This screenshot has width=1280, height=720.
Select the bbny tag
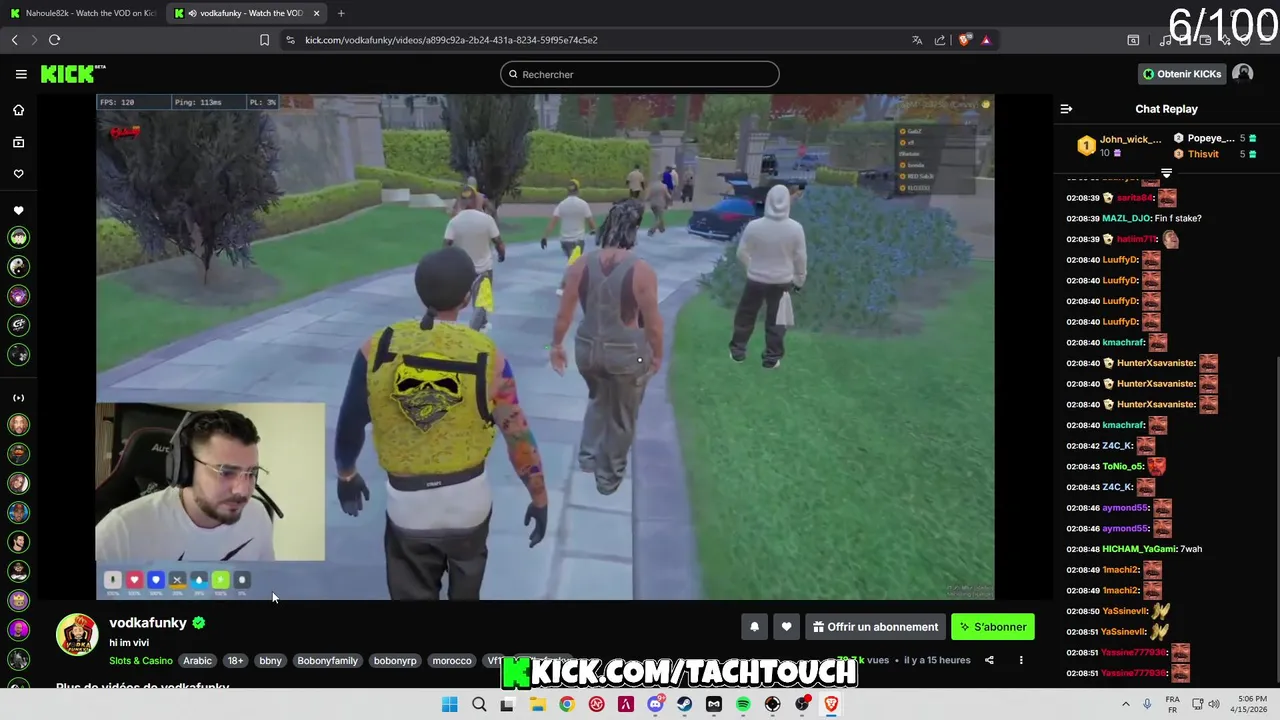270,661
